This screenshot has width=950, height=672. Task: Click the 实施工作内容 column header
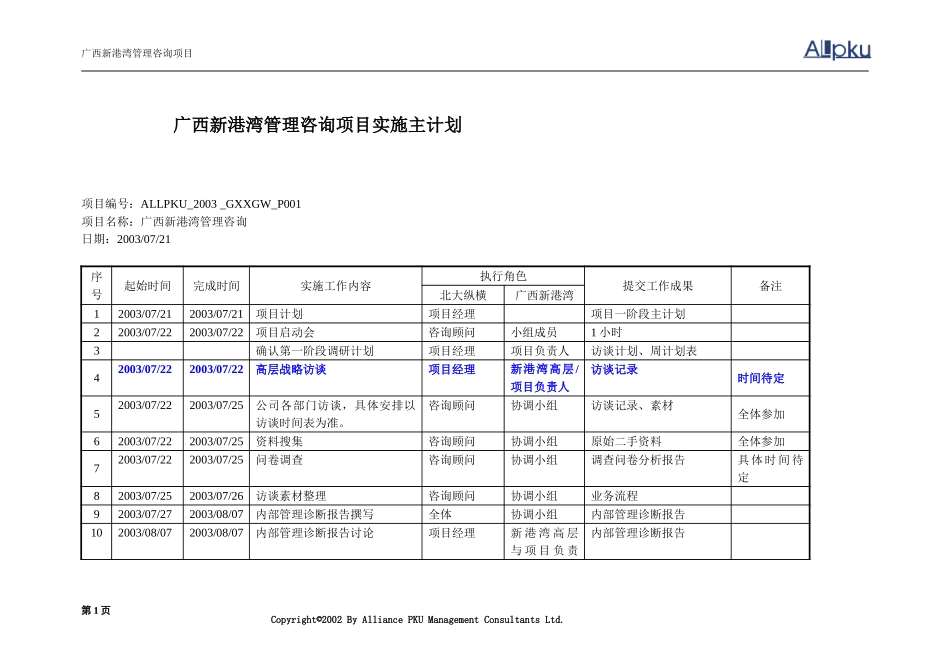[336, 286]
